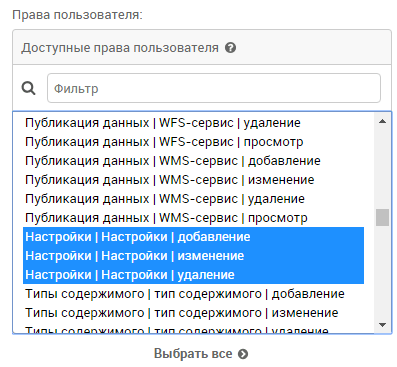This screenshot has height=367, width=397.
Task: Select Публикация данных | WMS-сервис | удаление
Action: coord(193,199)
